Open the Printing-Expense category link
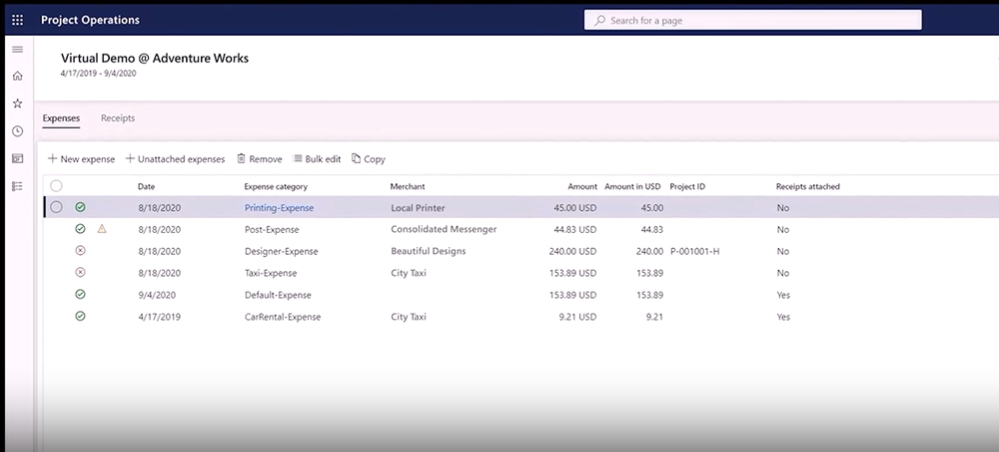The image size is (999, 452). 279,208
